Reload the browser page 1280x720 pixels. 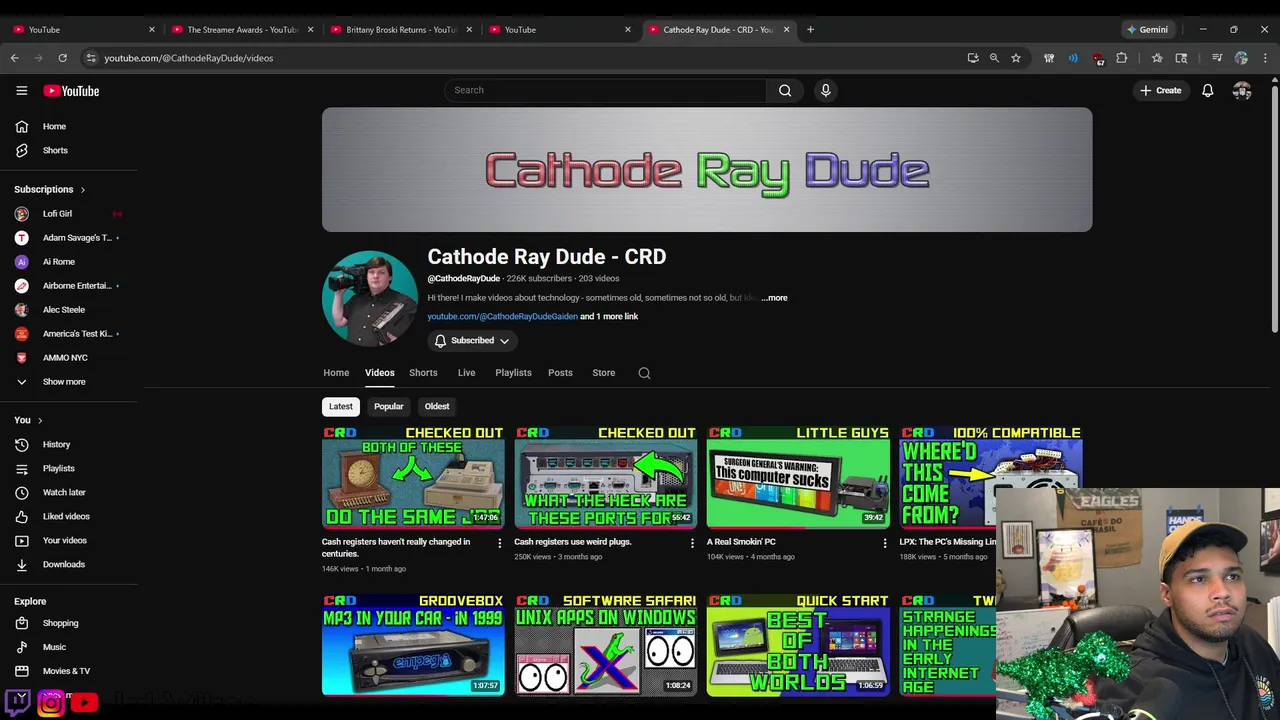click(x=63, y=58)
